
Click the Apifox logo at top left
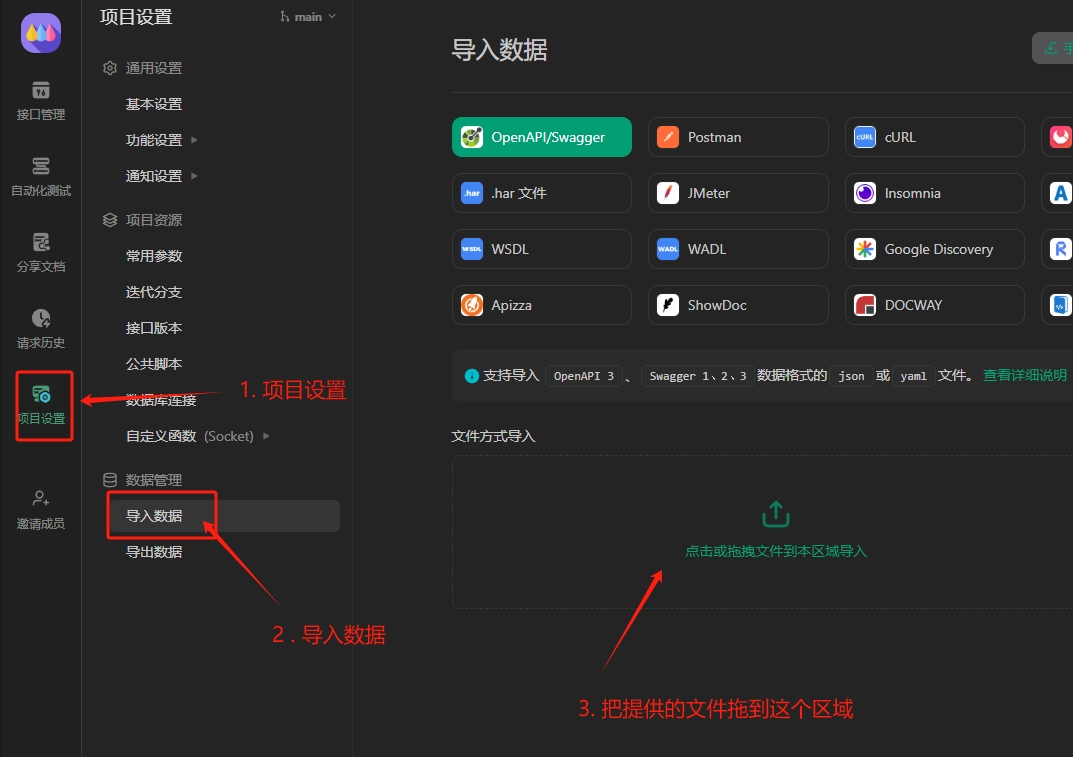40,33
